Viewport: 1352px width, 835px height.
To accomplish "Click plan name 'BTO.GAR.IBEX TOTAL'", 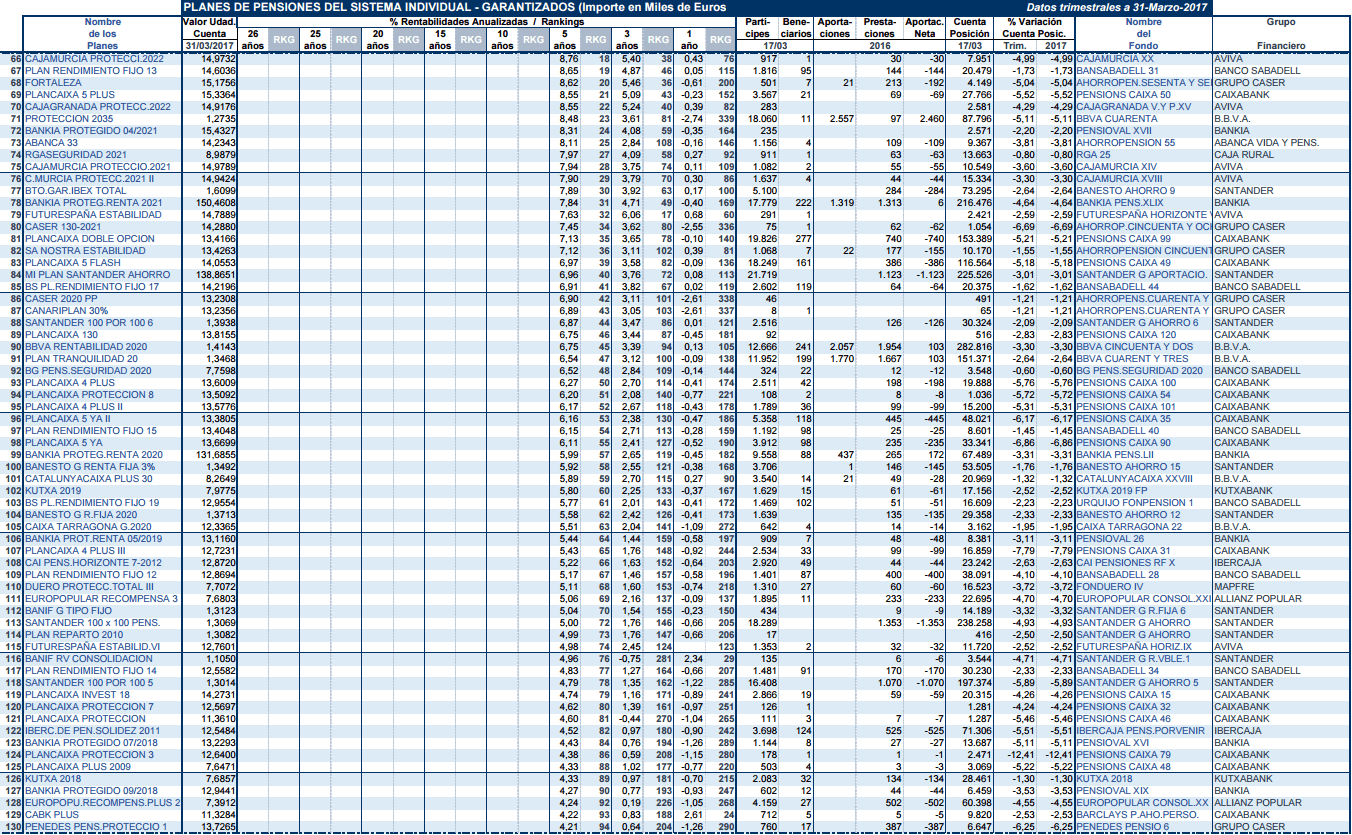I will [x=75, y=191].
